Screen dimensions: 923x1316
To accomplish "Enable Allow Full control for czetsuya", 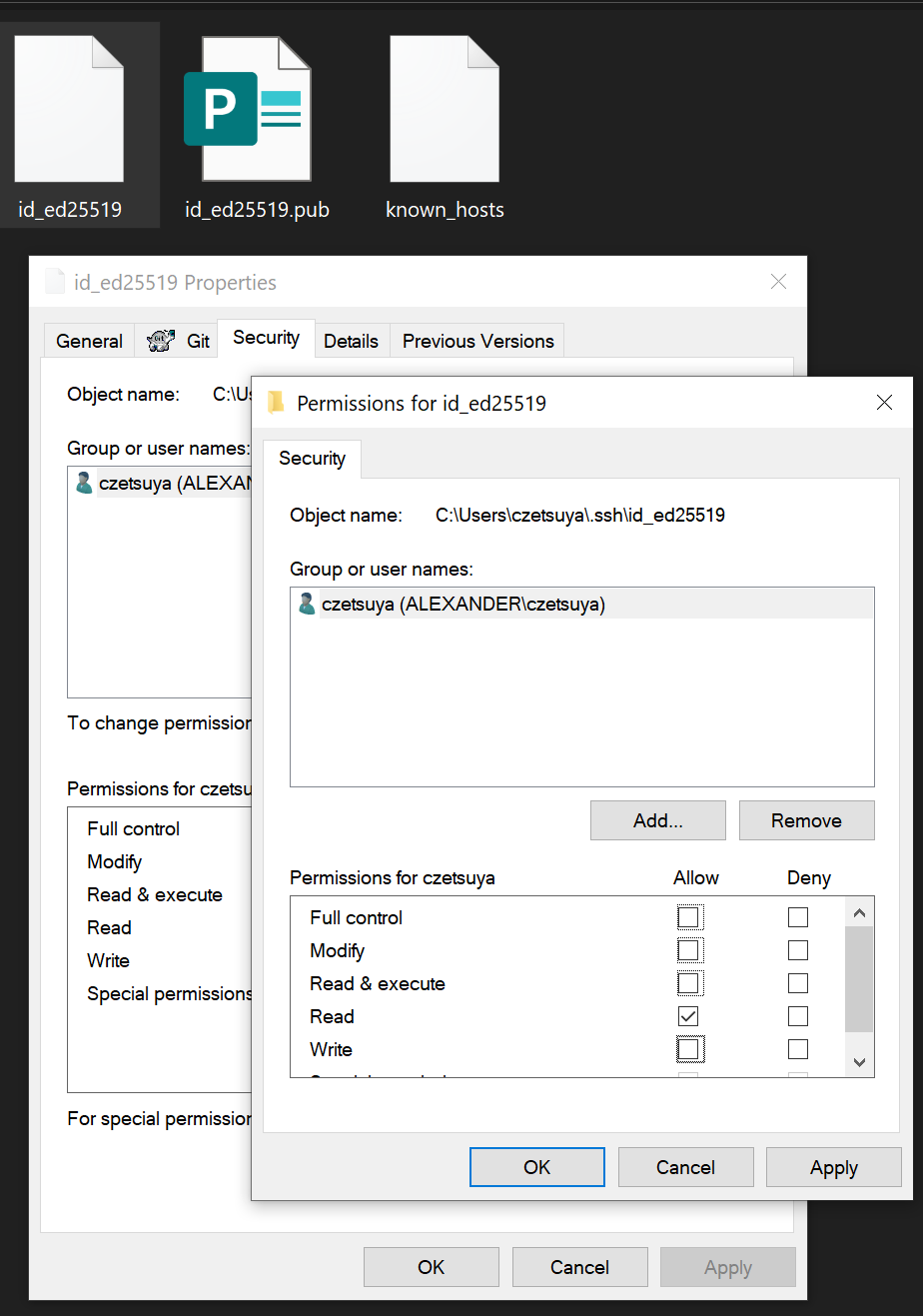I will 689,916.
